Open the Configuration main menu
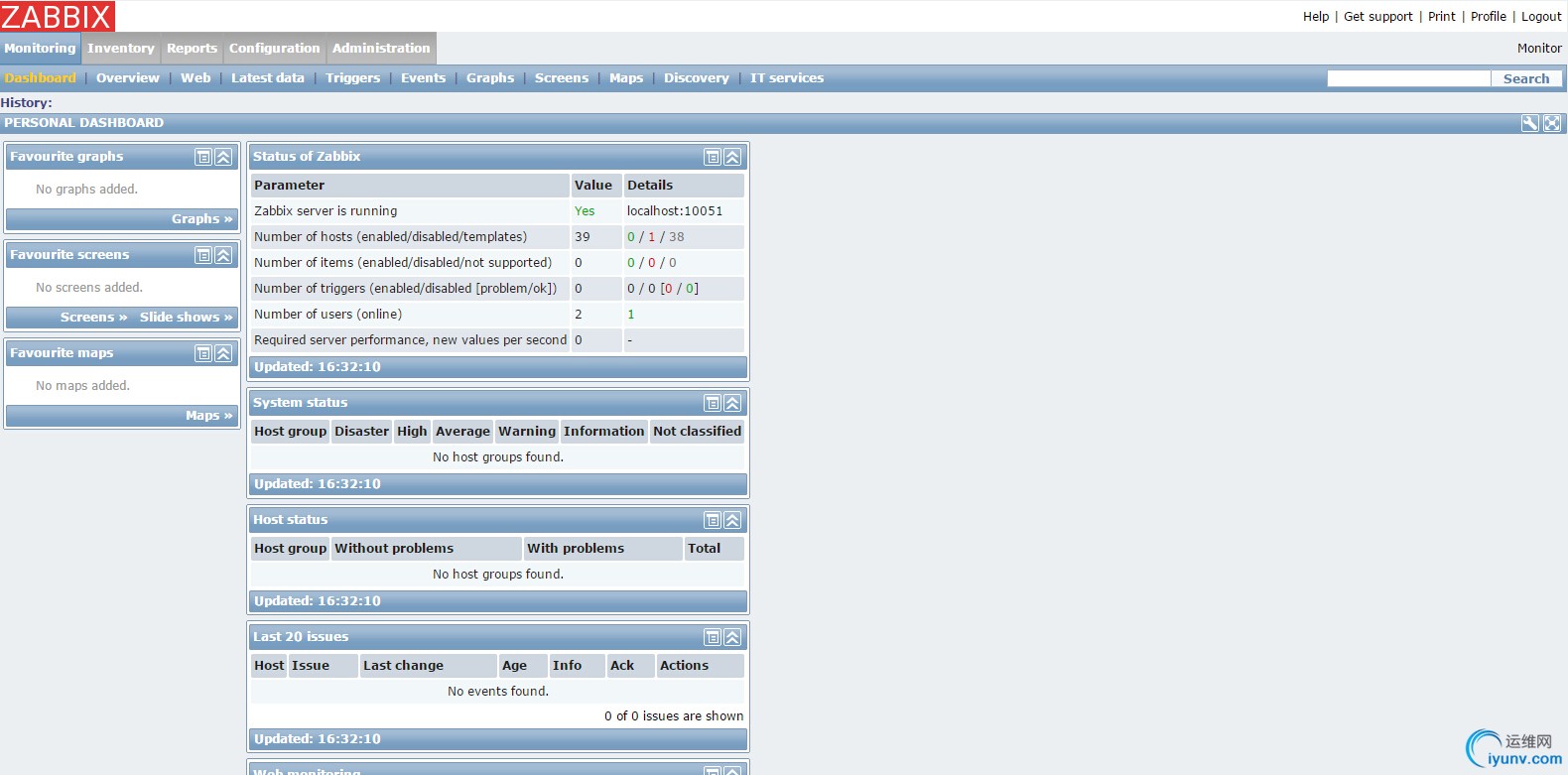The height and width of the screenshot is (775, 1568). click(275, 48)
